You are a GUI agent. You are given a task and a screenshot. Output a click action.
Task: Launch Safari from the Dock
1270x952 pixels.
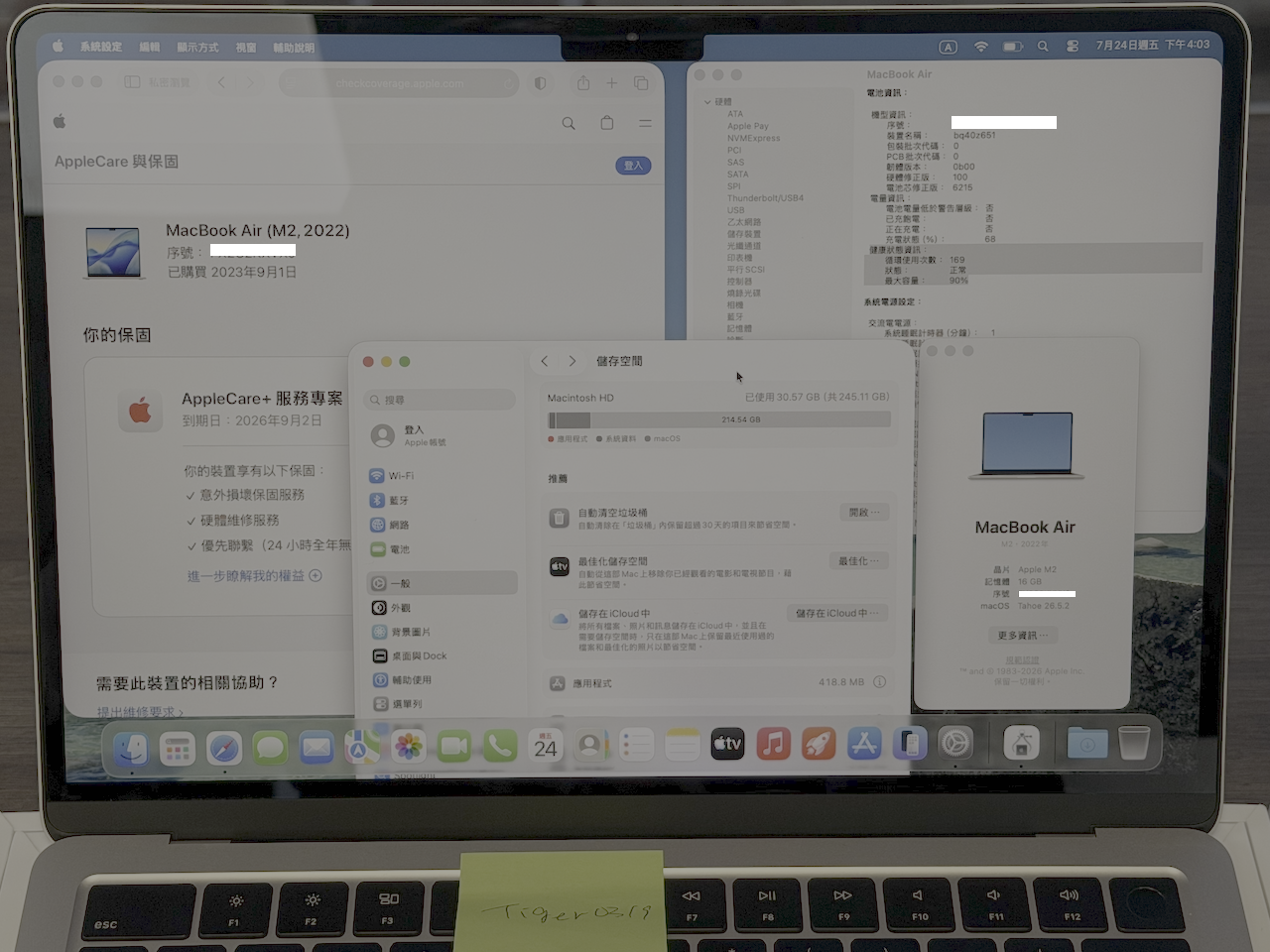(224, 748)
